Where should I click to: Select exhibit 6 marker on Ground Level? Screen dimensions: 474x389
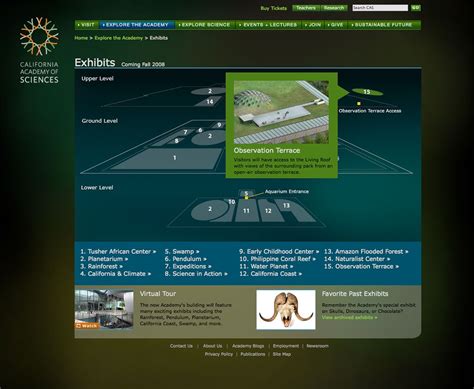pos(200,130)
